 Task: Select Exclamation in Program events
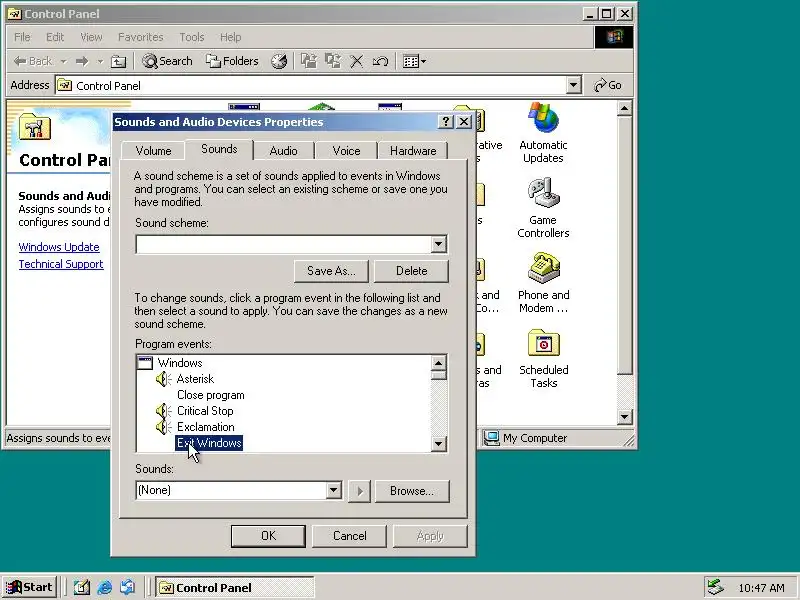pyautogui.click(x=205, y=427)
